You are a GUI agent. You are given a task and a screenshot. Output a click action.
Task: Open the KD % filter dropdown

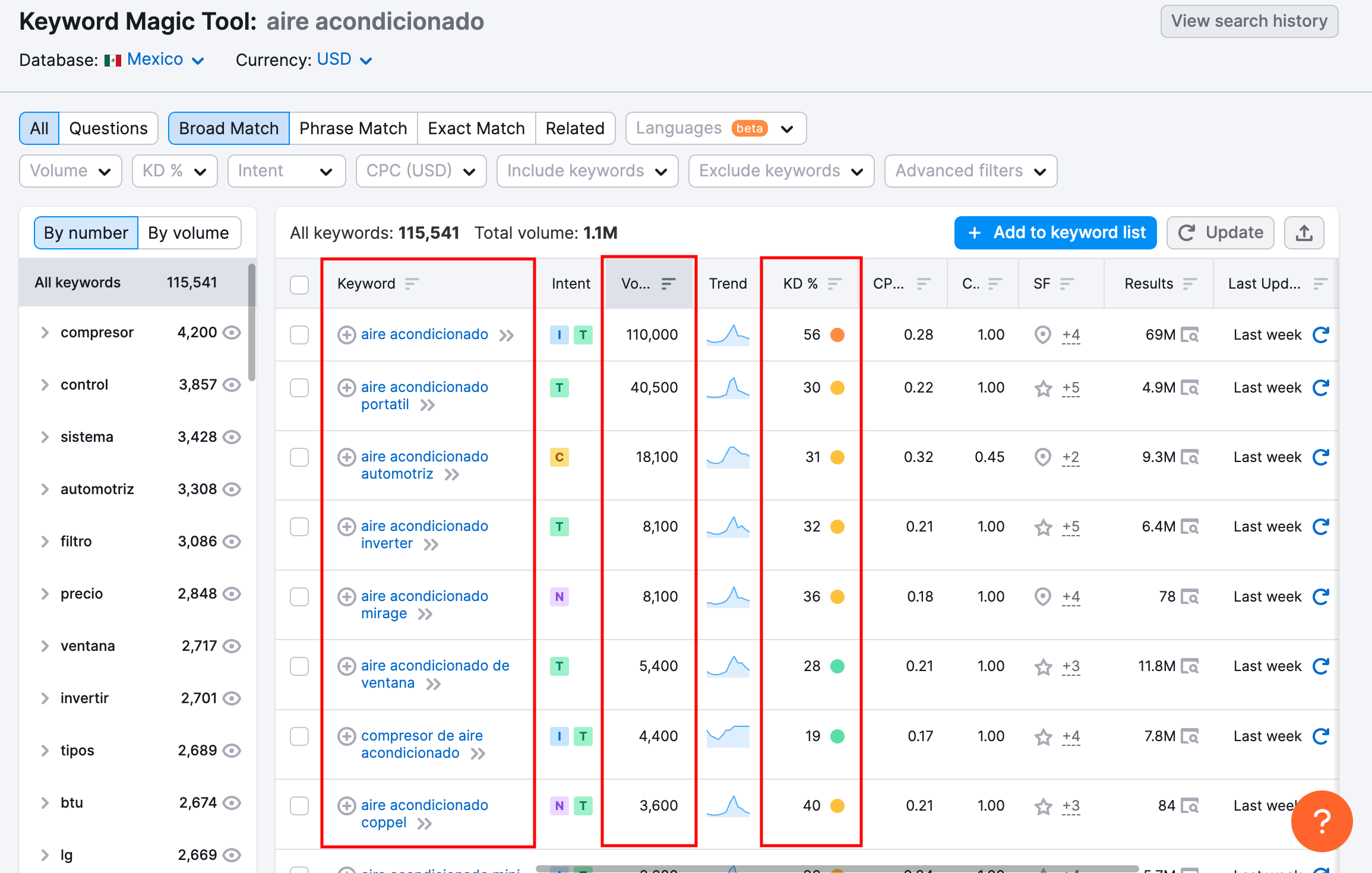(x=175, y=171)
